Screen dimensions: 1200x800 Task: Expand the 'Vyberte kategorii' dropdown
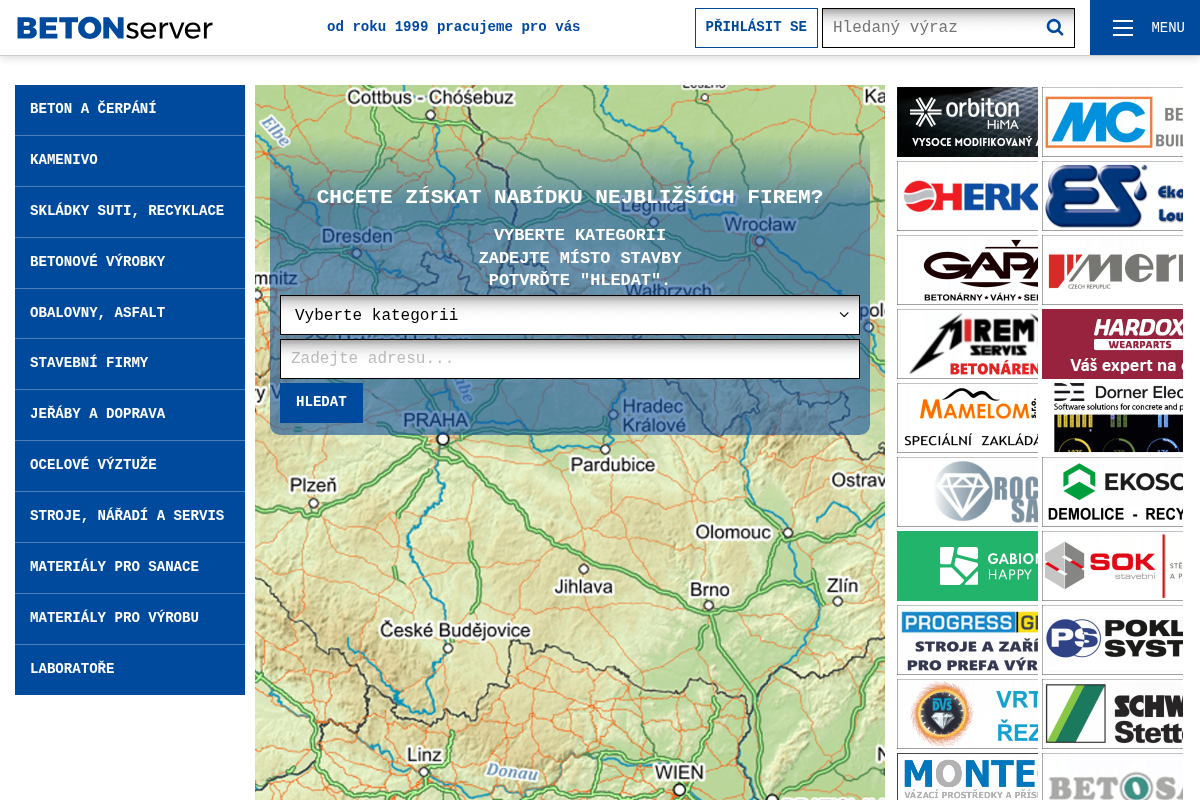(570, 315)
